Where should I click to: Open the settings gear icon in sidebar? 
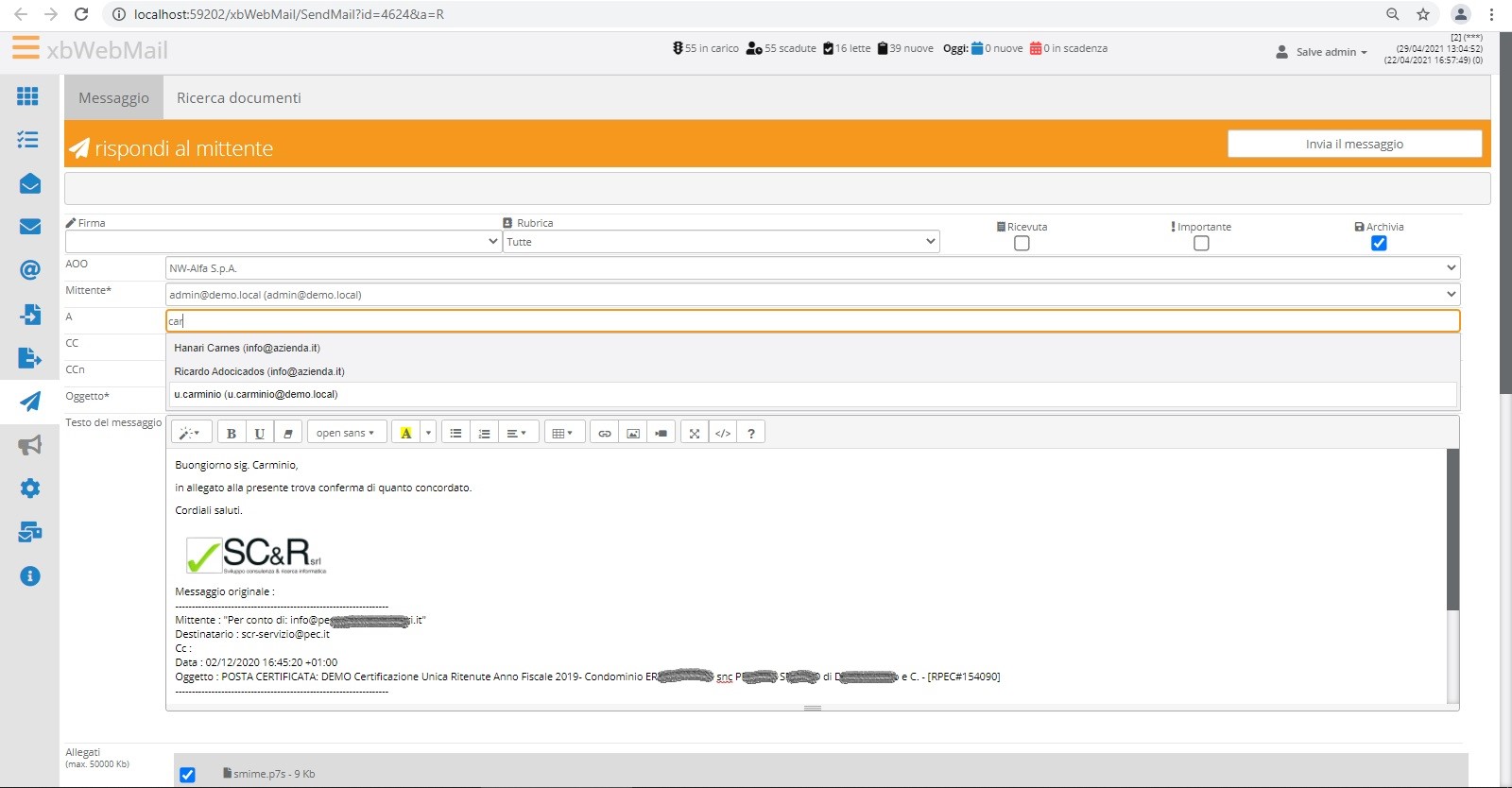pyautogui.click(x=29, y=488)
